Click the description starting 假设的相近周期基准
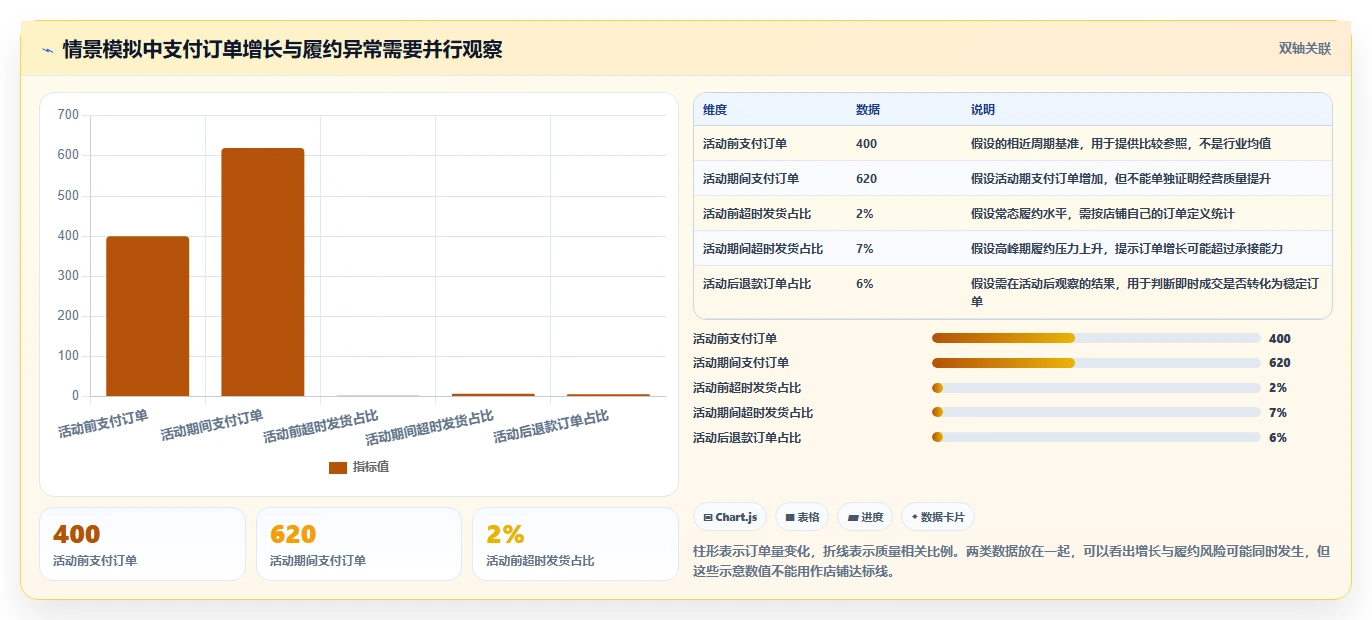 click(x=1121, y=144)
